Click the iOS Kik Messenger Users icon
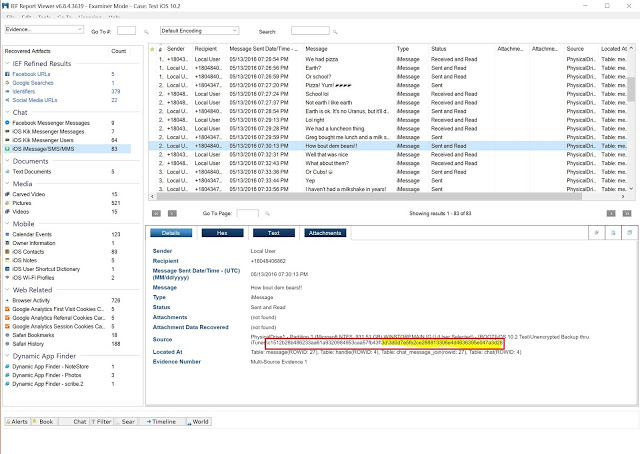Image resolution: width=640 pixels, height=454 pixels. click(x=7, y=140)
